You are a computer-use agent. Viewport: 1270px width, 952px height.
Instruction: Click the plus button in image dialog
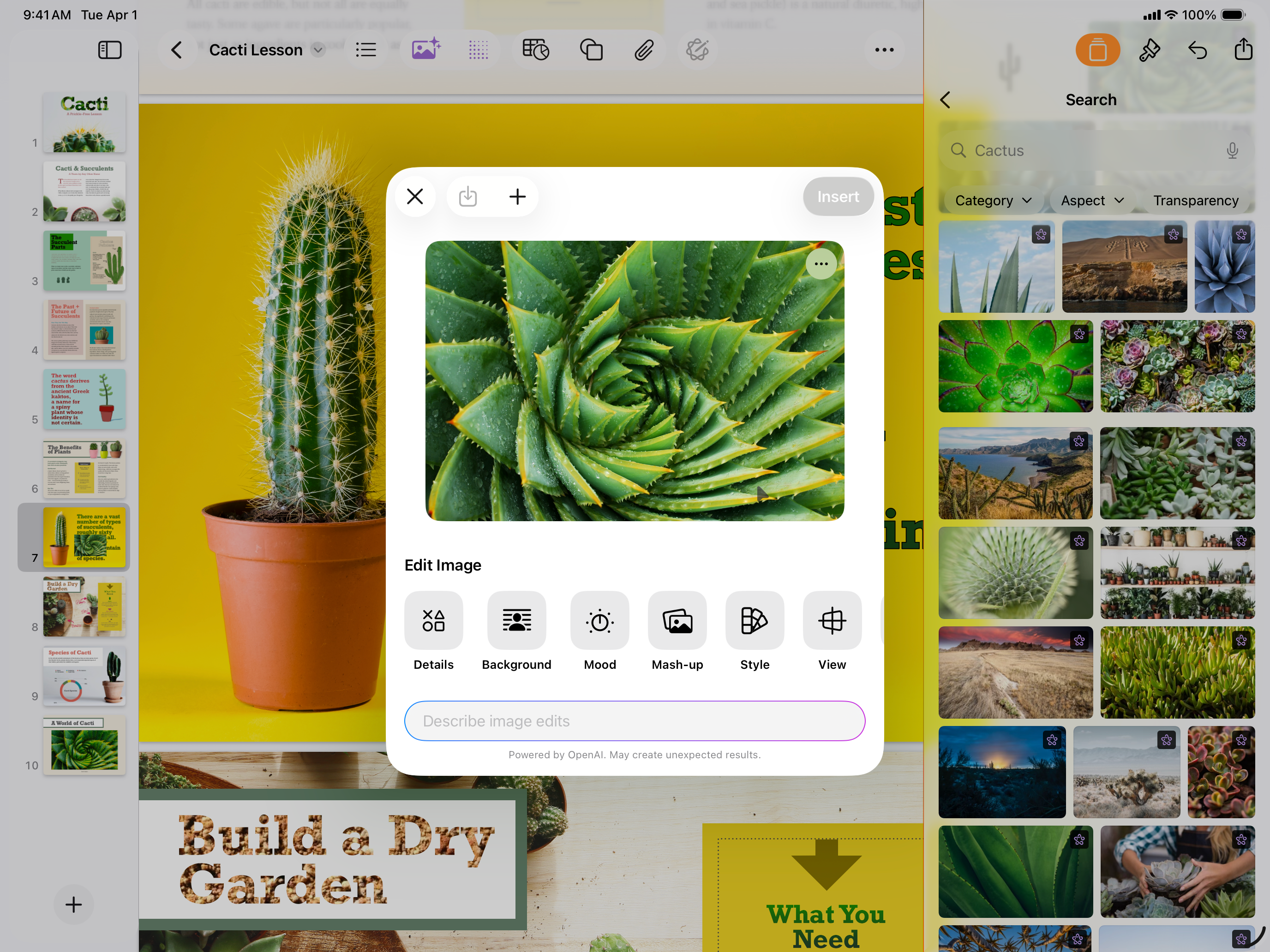point(517,197)
